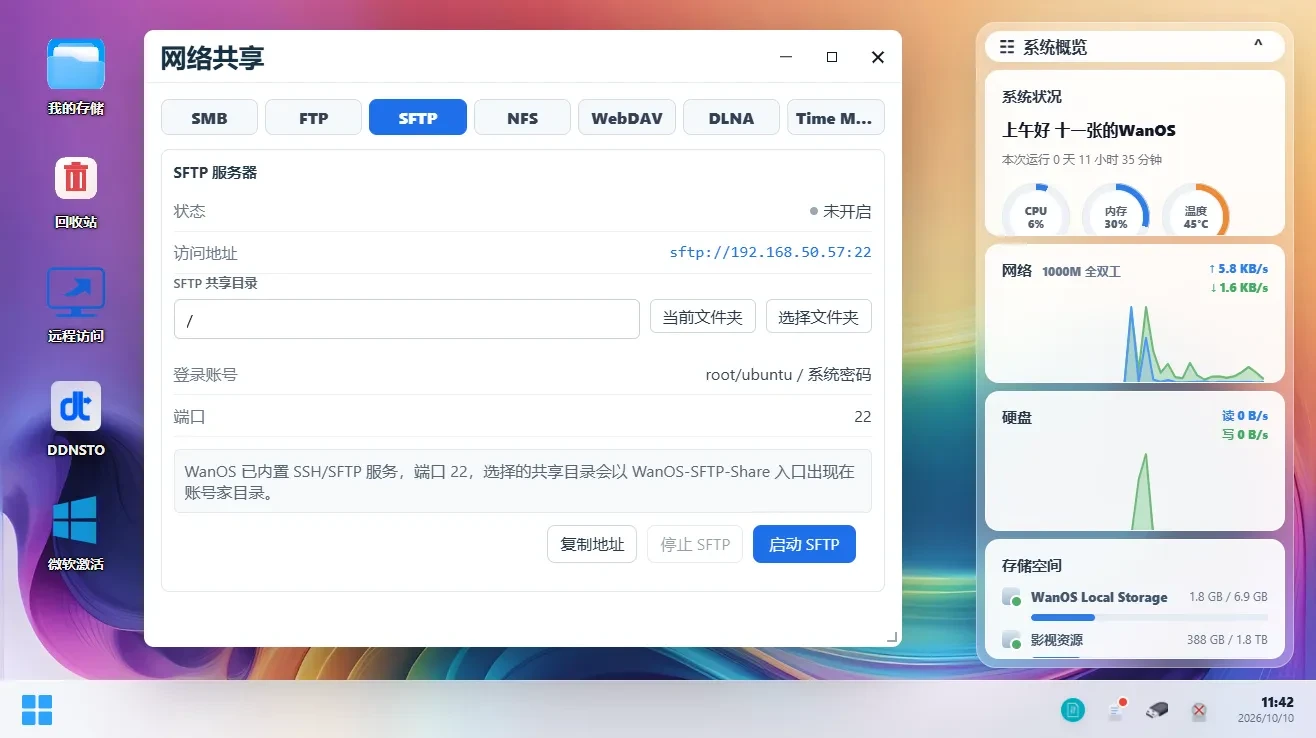Click the 网络共享 window title
The image size is (1316, 738).
click(212, 58)
